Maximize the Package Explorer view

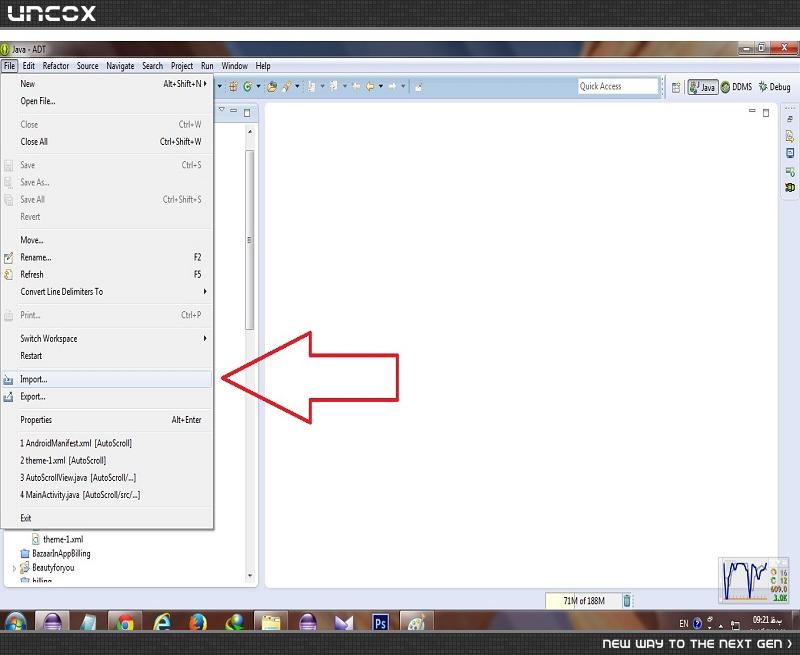pos(247,112)
